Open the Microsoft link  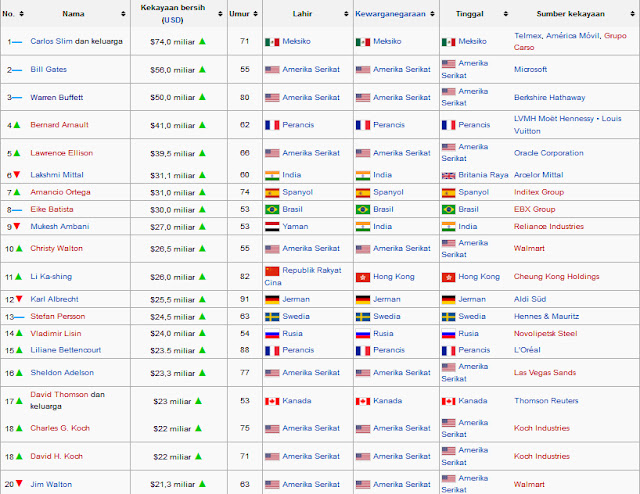pyautogui.click(x=530, y=69)
